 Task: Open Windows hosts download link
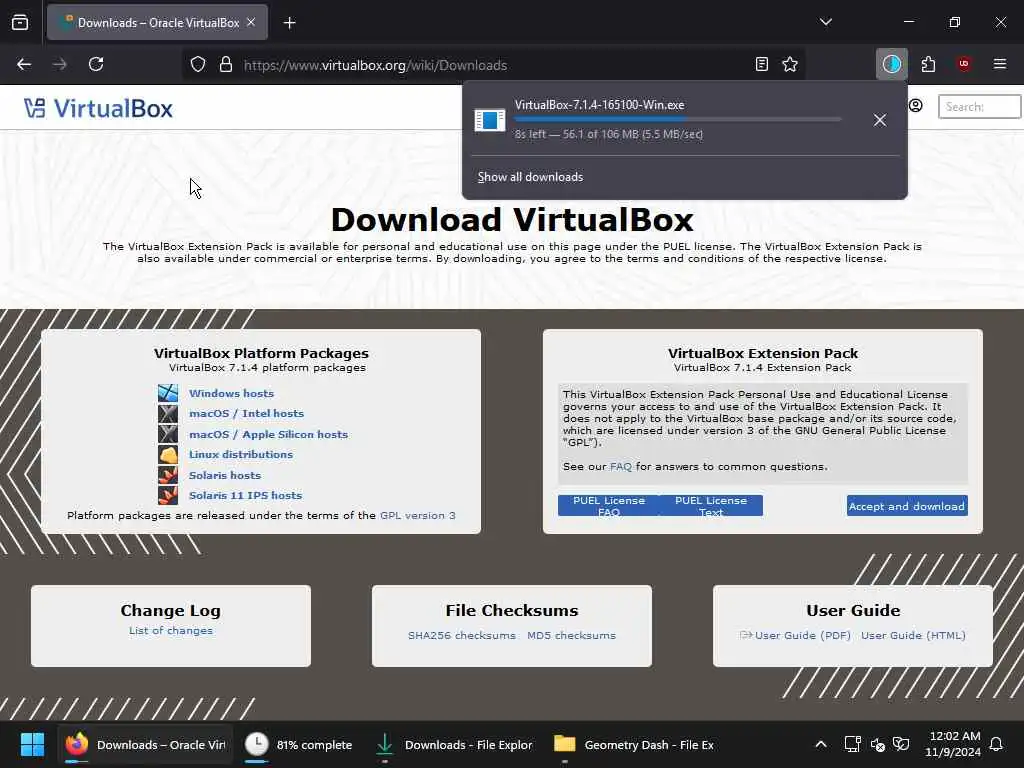231,393
